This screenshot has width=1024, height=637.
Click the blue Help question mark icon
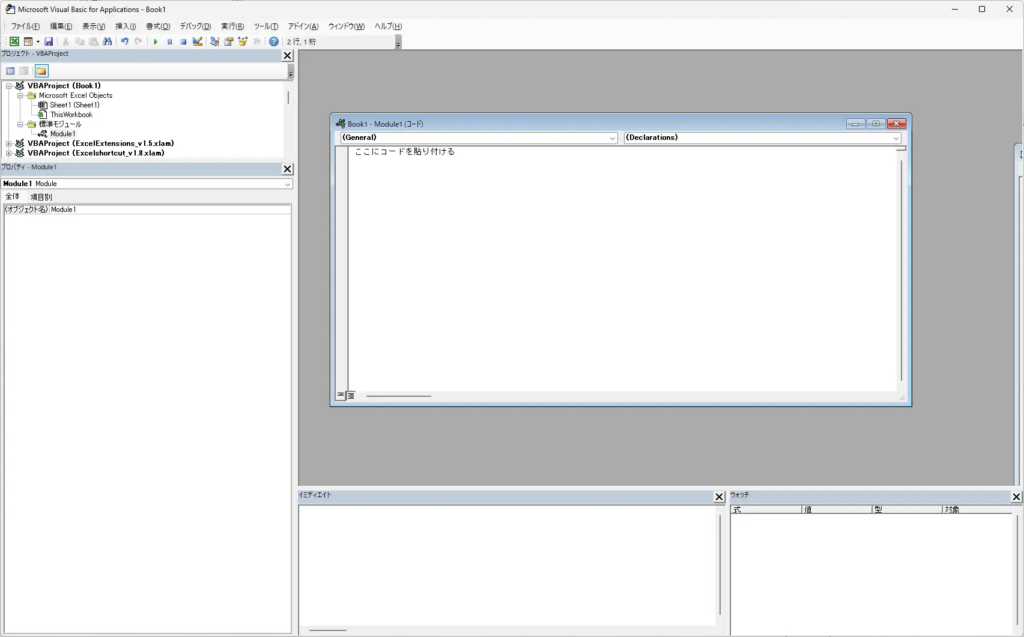pyautogui.click(x=273, y=42)
